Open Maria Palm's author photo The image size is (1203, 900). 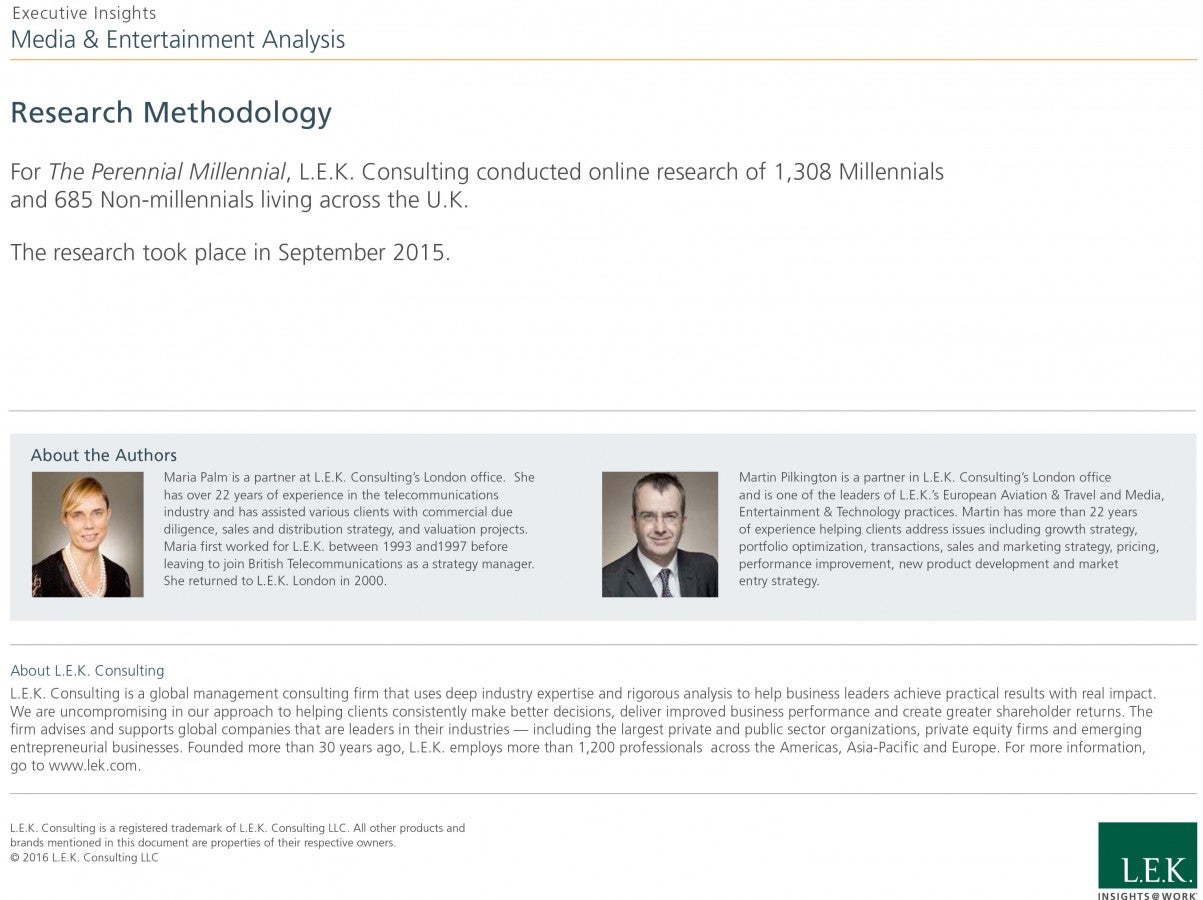tap(88, 534)
